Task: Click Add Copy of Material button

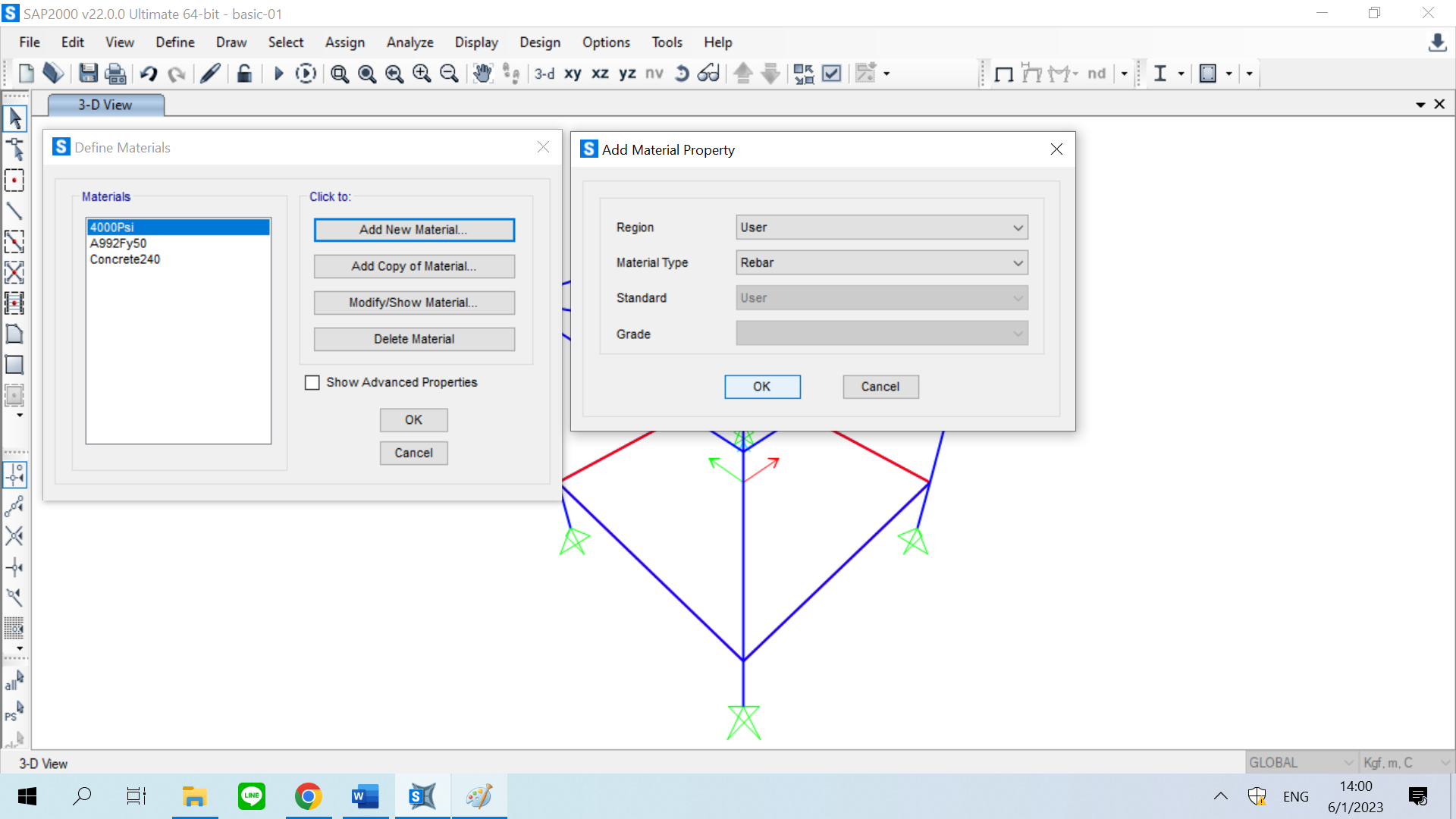Action: point(414,266)
